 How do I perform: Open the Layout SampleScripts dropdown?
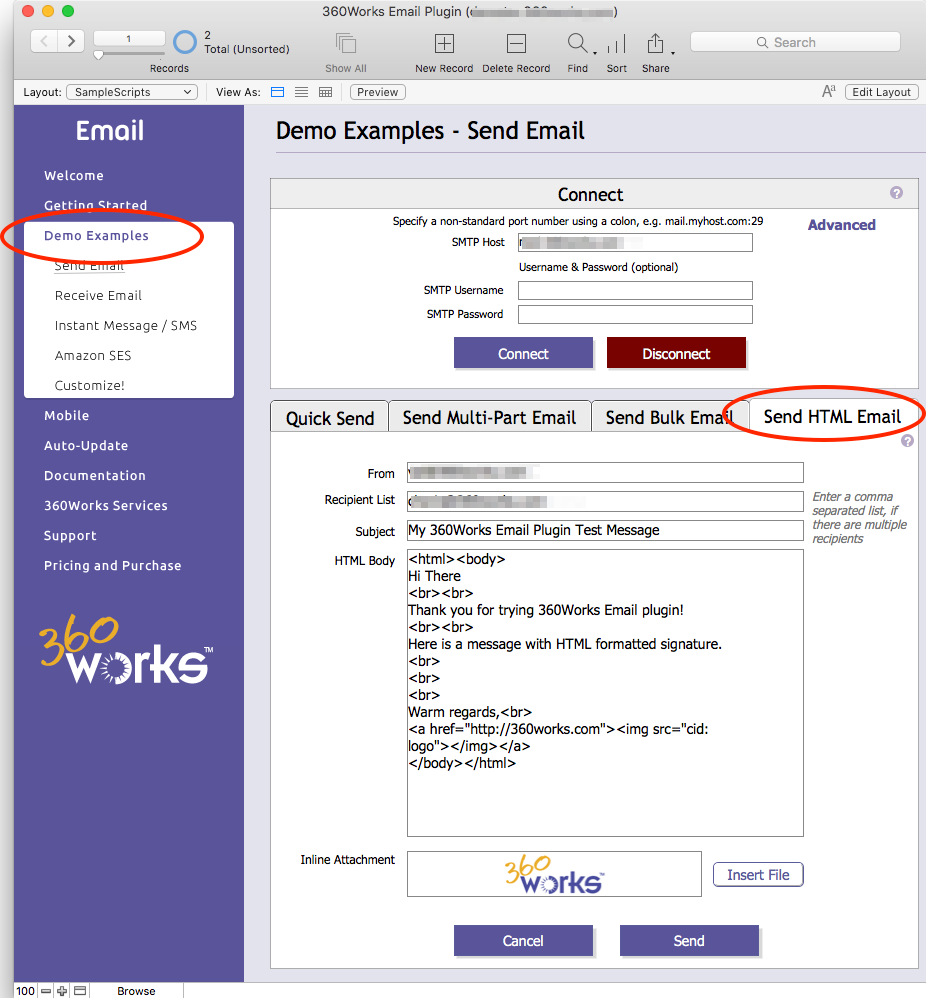132,92
